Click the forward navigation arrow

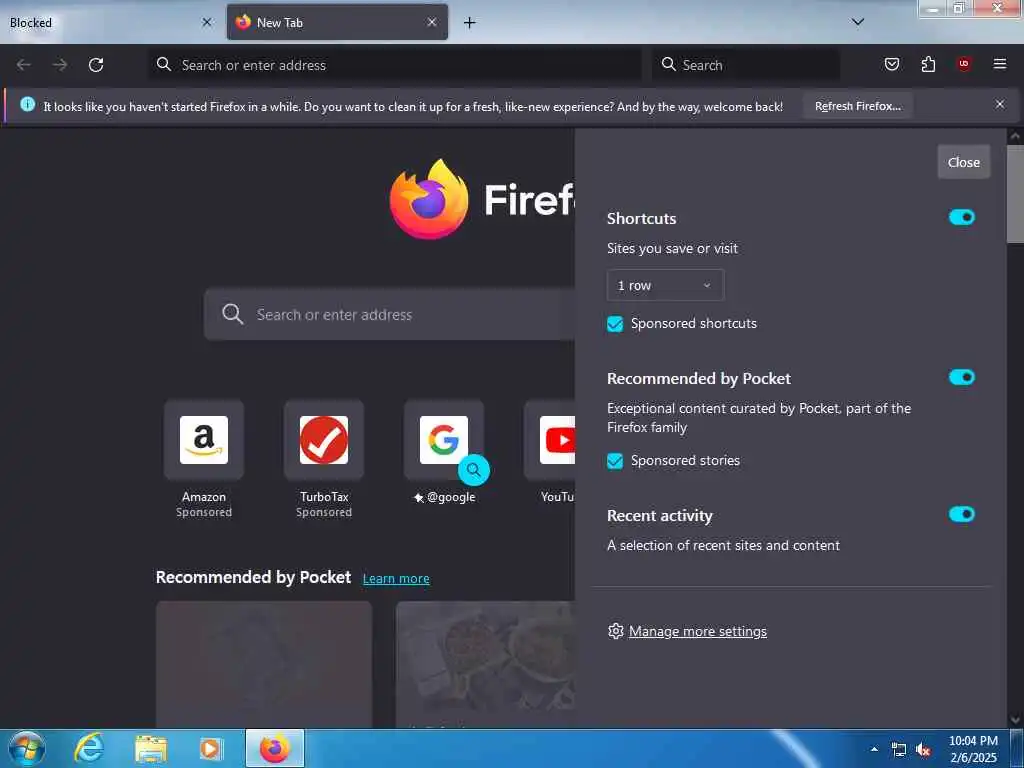tap(60, 65)
